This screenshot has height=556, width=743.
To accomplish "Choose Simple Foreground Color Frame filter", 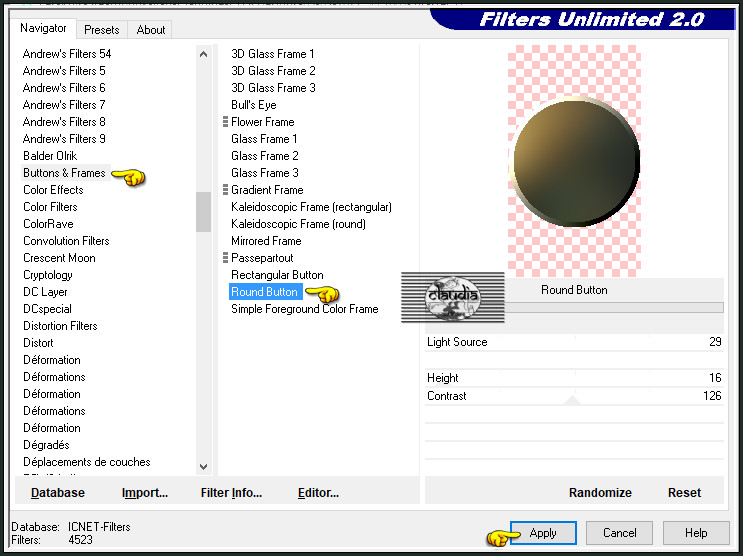I will tap(305, 309).
